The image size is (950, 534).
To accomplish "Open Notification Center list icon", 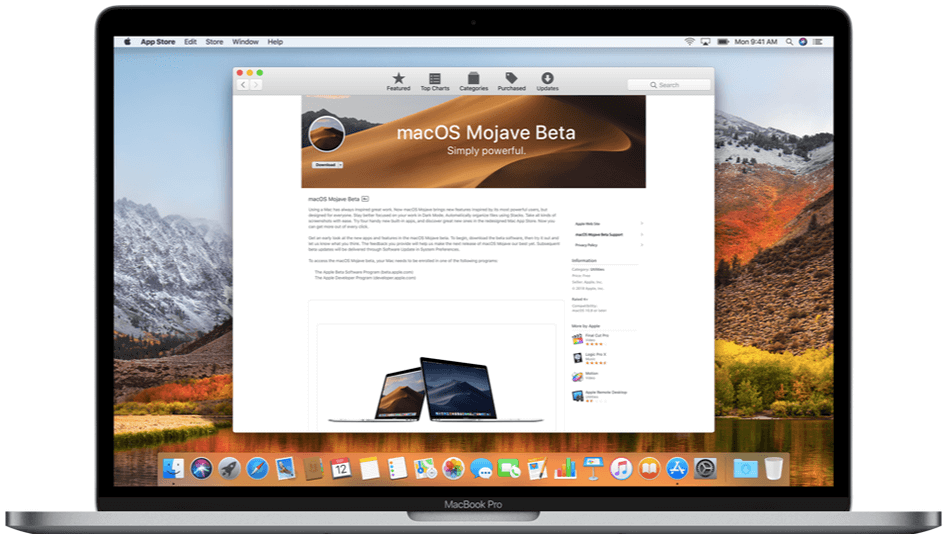I will coord(817,42).
